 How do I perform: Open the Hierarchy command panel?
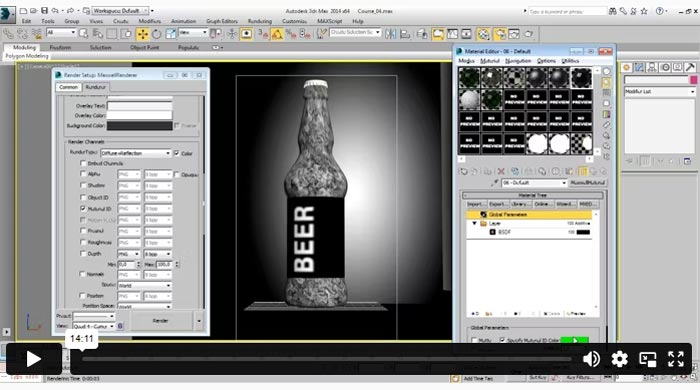[x=652, y=67]
